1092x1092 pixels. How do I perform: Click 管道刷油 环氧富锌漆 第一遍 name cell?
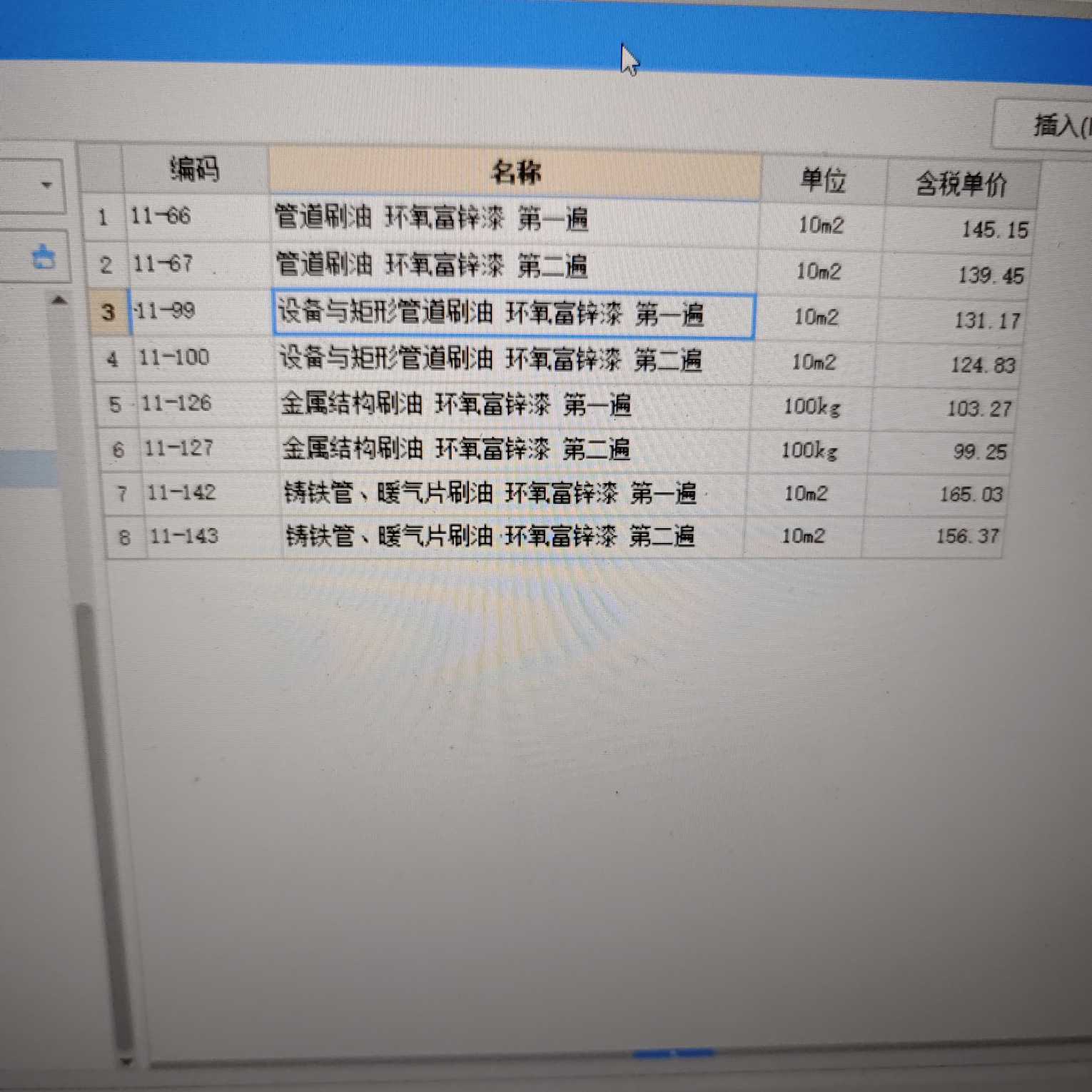514,220
